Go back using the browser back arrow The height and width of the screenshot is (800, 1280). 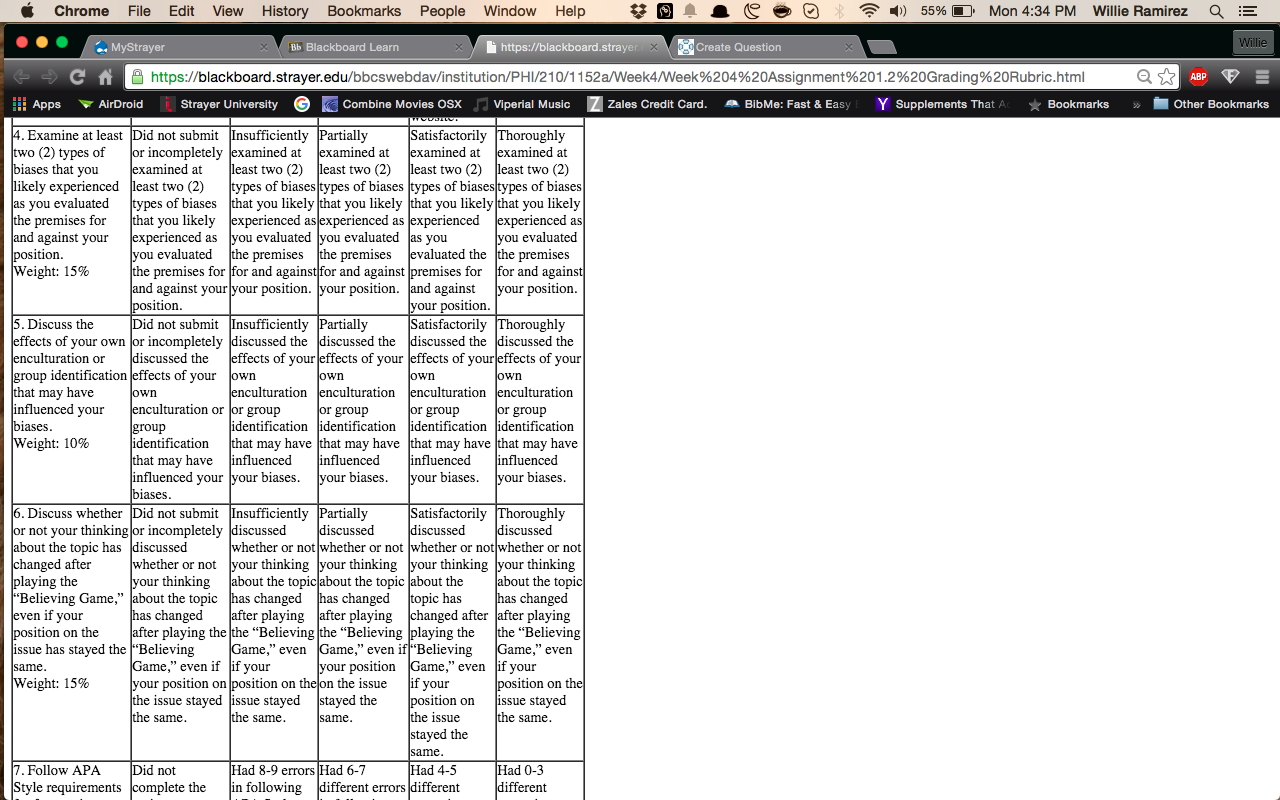coord(21,77)
